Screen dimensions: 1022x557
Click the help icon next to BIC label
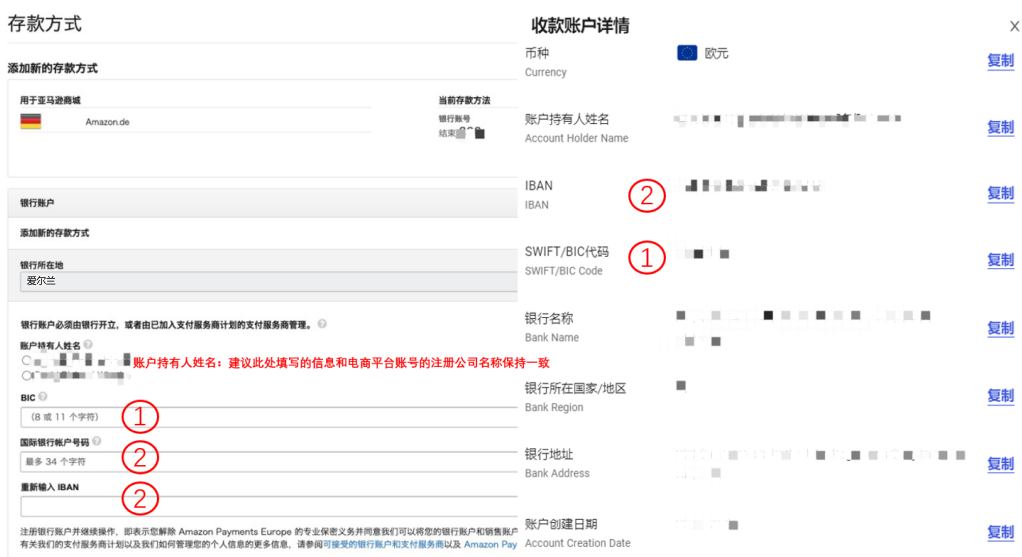tap(43, 397)
